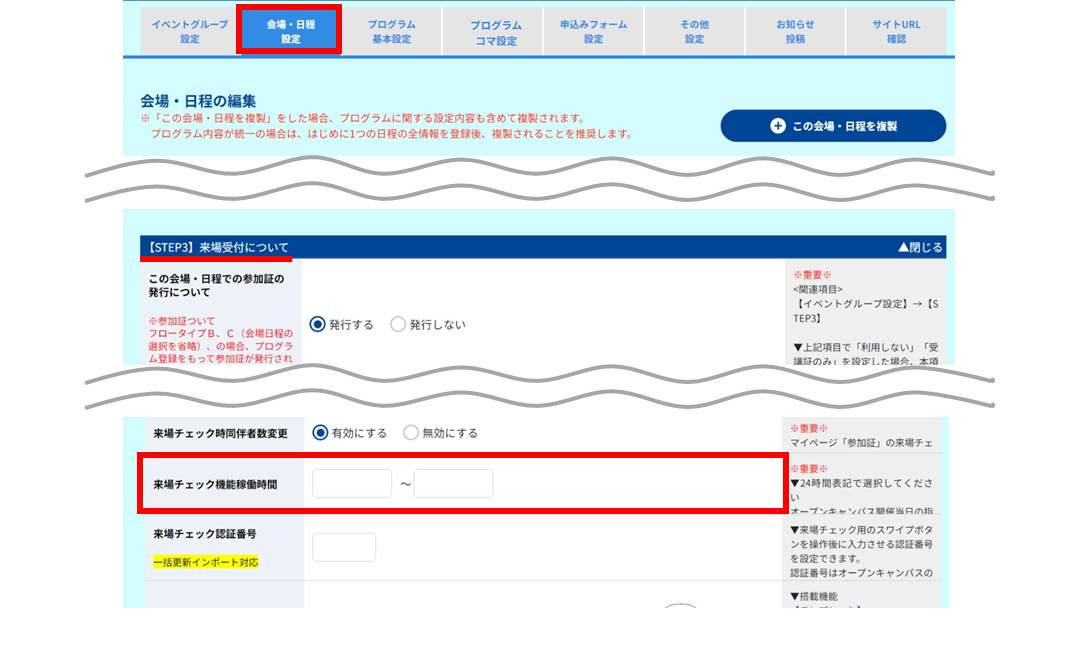The image size is (1081, 666).
Task: Click the plus icon on the duplicate button
Action: pos(778,125)
